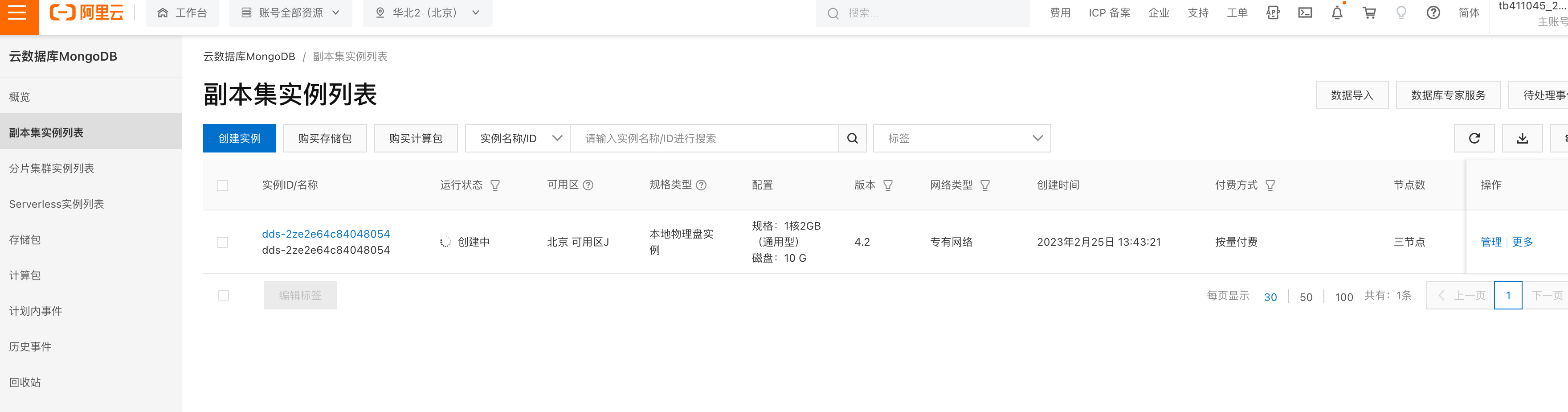1568x412 pixels.
Task: Click the magnifier search button
Action: pyautogui.click(x=852, y=138)
